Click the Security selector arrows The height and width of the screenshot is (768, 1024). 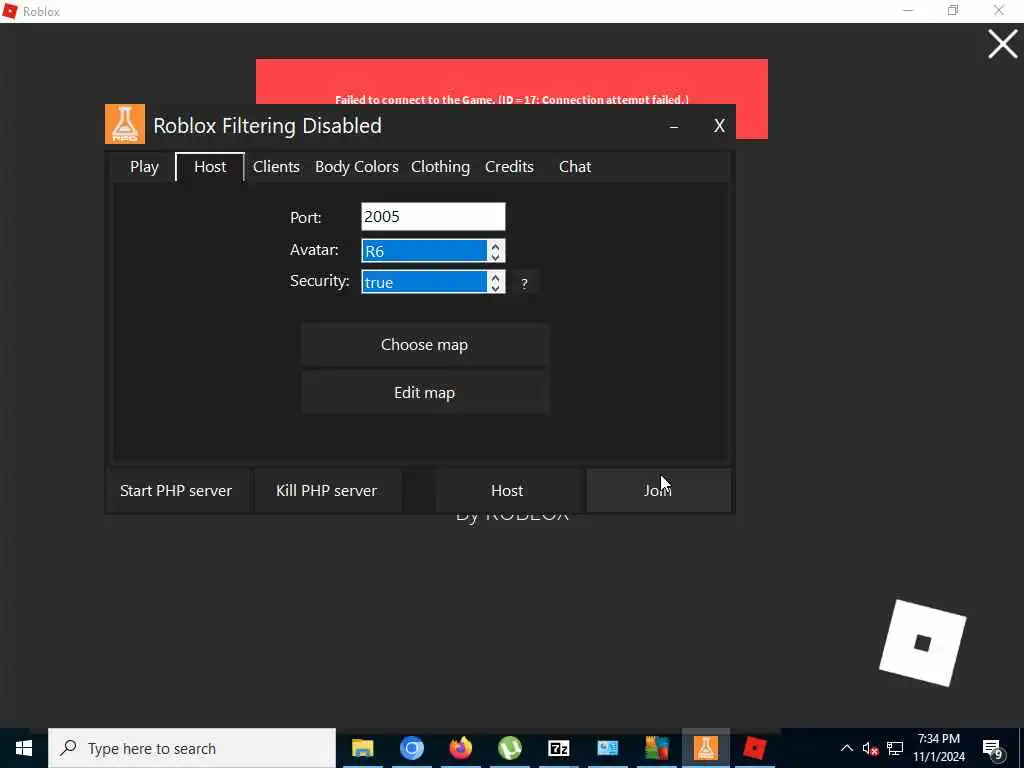[x=496, y=282]
